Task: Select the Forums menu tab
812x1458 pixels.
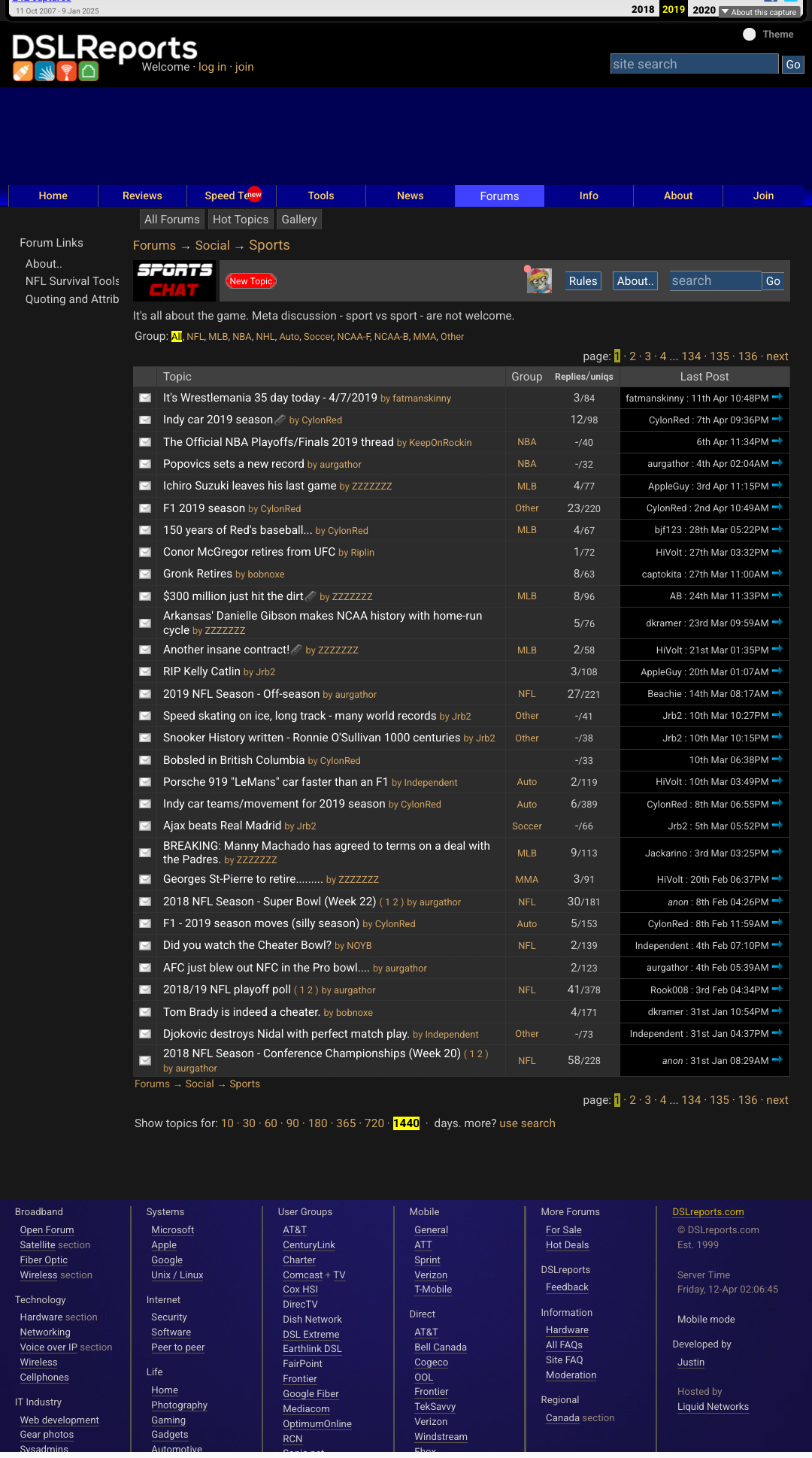Action: (x=500, y=196)
